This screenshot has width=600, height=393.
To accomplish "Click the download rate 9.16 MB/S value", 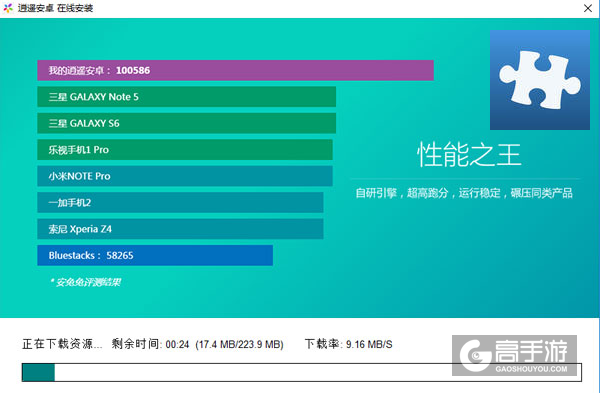I will pos(369,344).
